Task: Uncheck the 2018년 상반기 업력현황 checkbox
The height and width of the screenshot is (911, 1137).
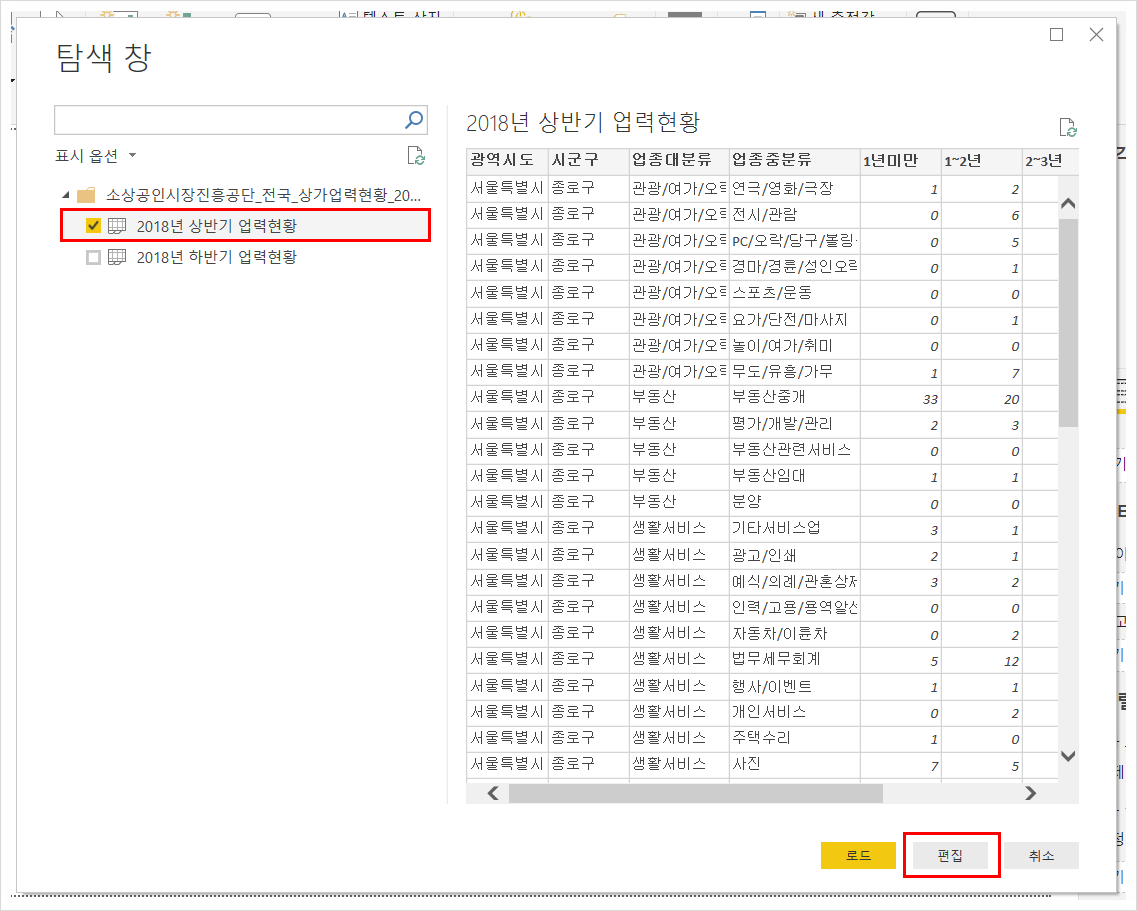Action: pos(93,226)
